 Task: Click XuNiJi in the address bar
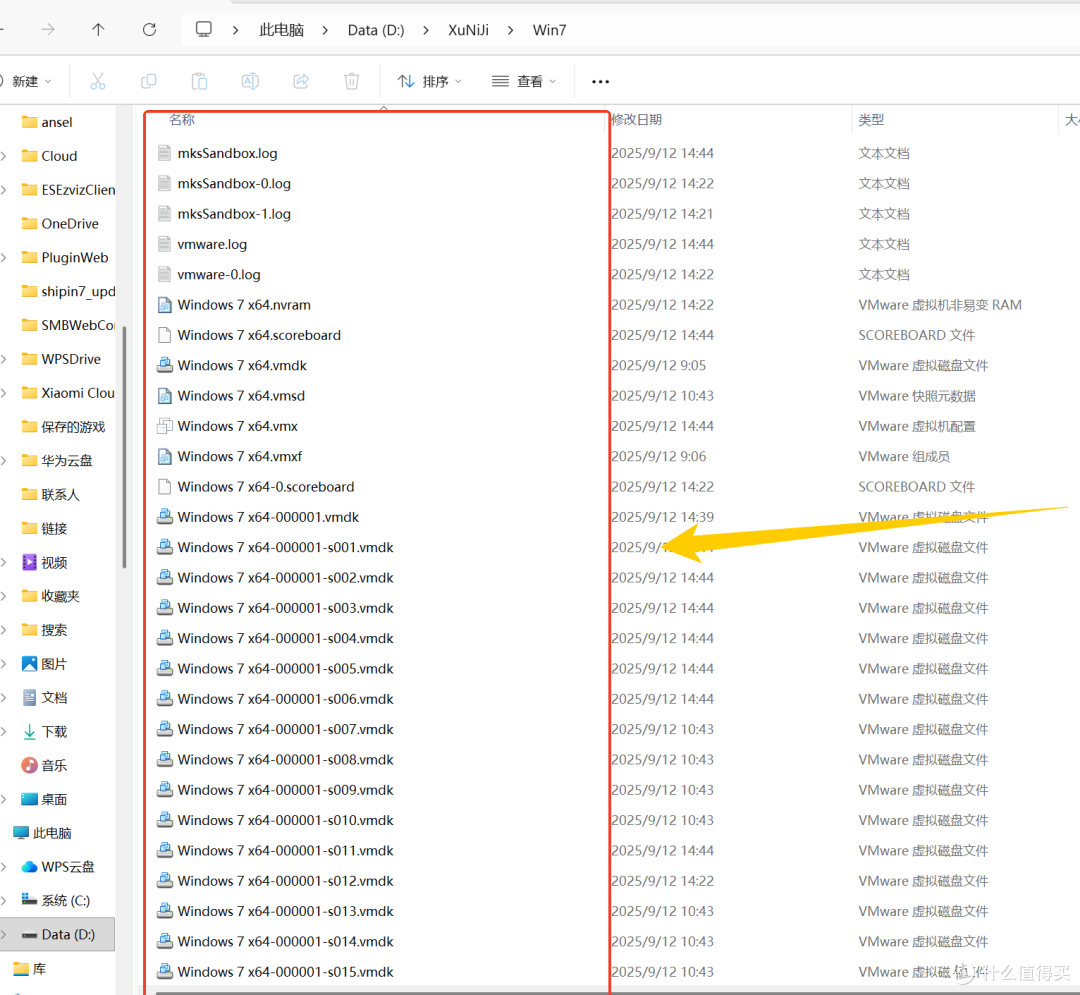468,30
